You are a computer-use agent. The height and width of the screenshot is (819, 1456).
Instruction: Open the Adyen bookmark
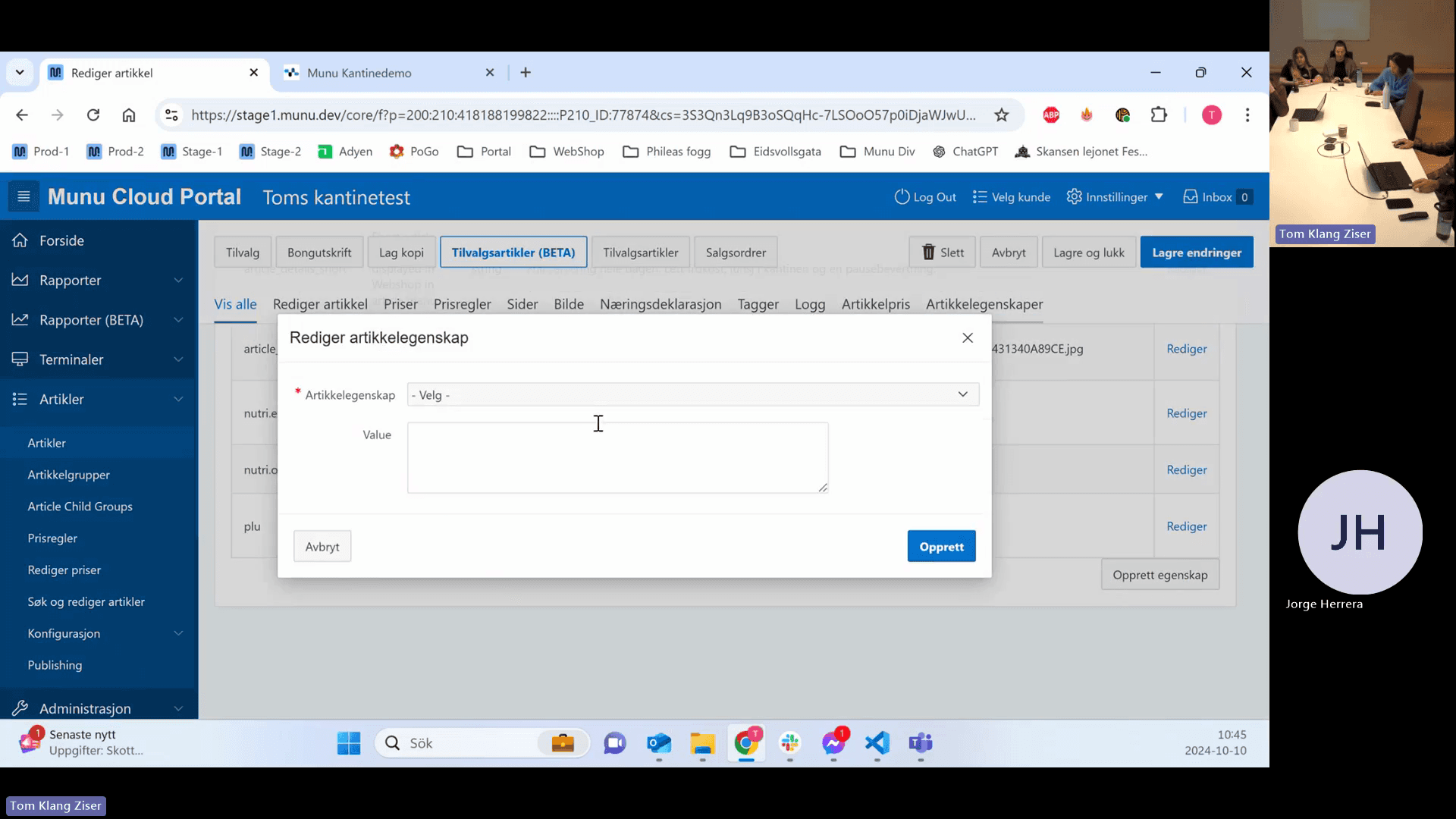pyautogui.click(x=345, y=152)
